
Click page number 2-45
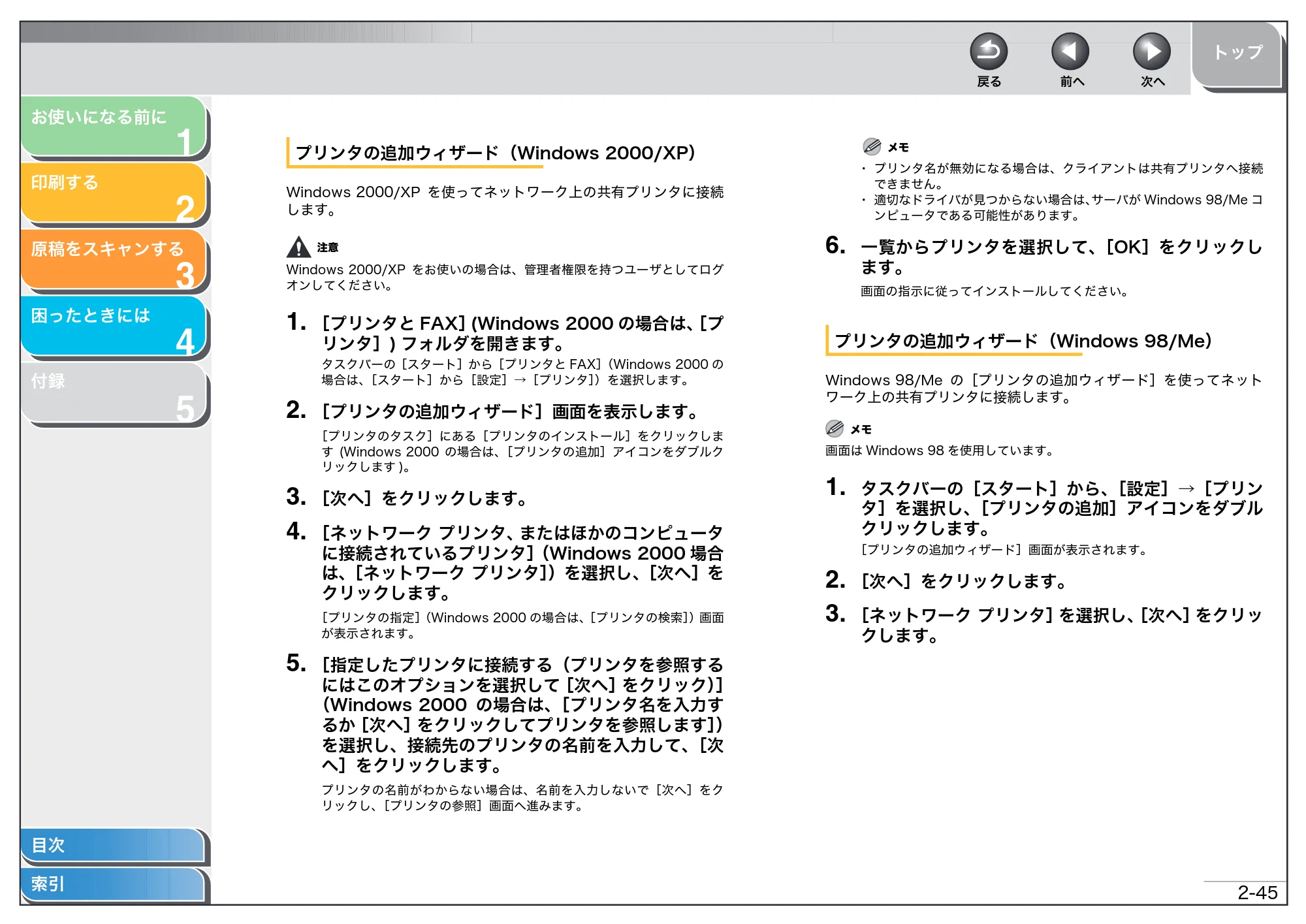point(1257,893)
